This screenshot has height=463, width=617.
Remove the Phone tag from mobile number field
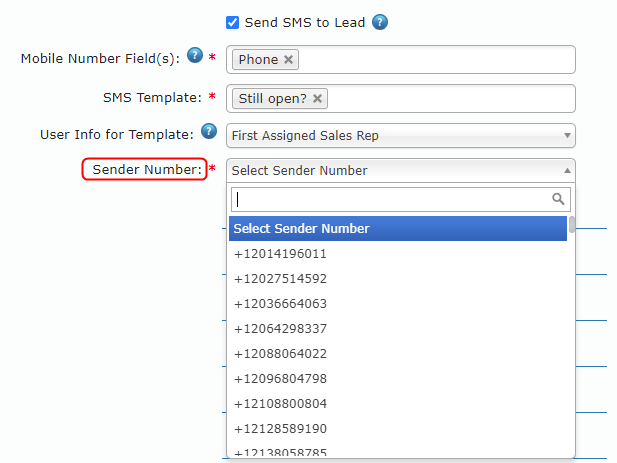pos(288,59)
